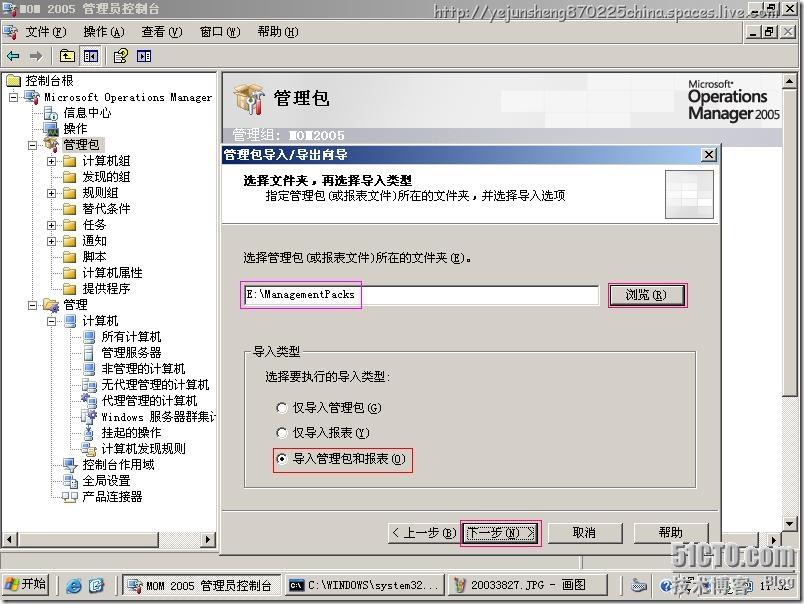Click the 操作 node icon in tree
The height and width of the screenshot is (604, 804).
point(51,129)
